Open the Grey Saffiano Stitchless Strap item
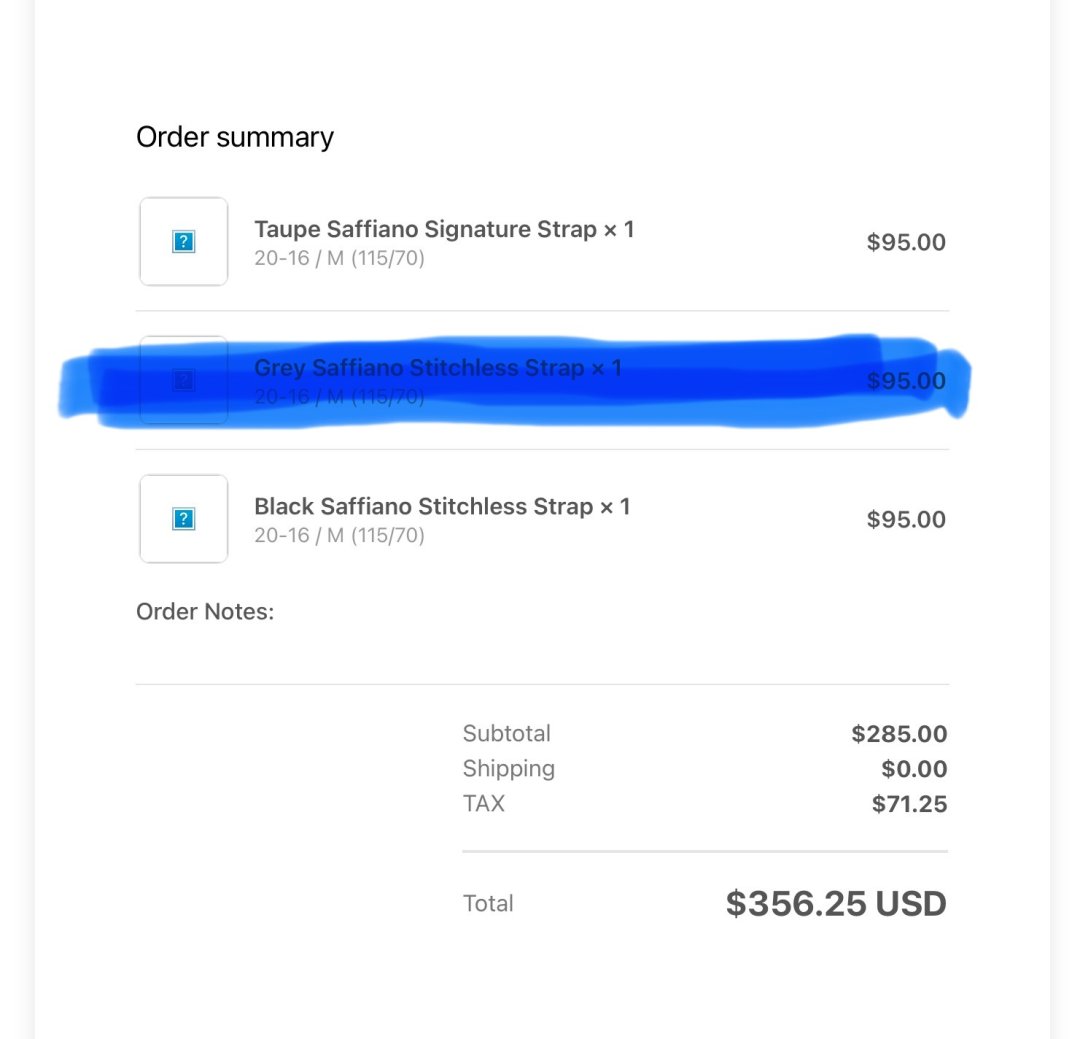This screenshot has height=1039, width=1080. tap(438, 368)
